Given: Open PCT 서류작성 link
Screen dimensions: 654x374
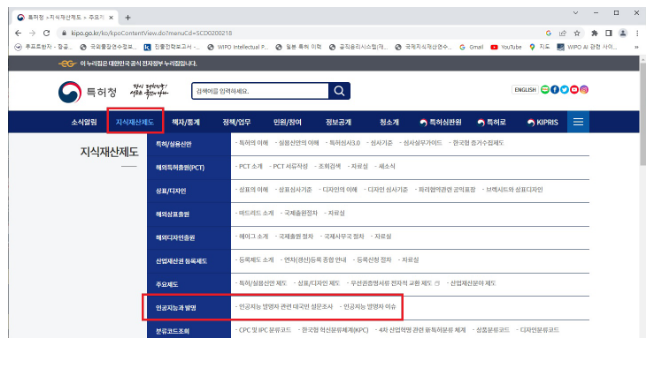Looking at the screenshot, I should [x=290, y=166].
